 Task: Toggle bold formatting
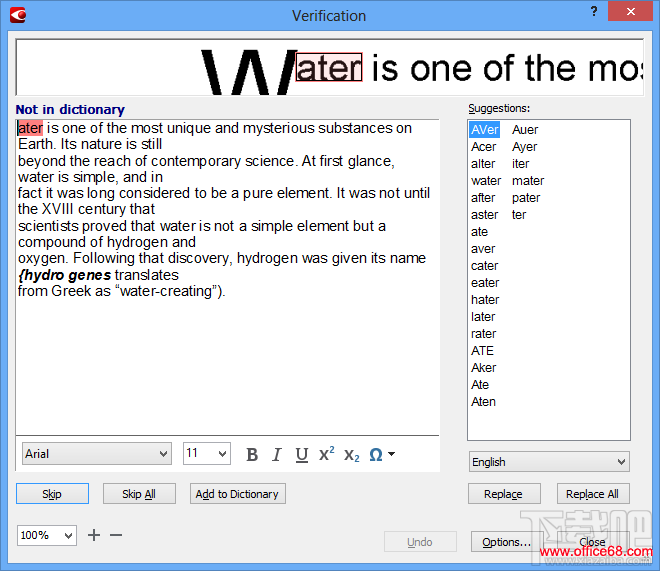[x=252, y=455]
